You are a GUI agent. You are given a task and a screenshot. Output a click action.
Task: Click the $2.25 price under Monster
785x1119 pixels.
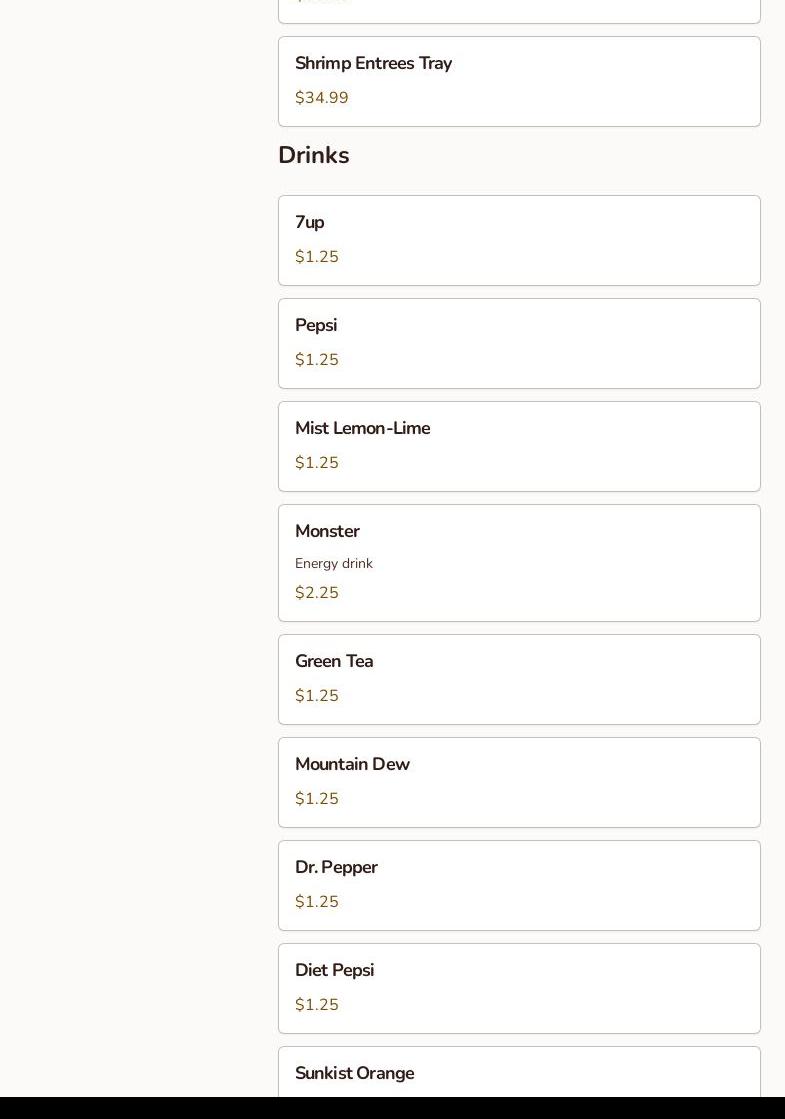pos(317,593)
